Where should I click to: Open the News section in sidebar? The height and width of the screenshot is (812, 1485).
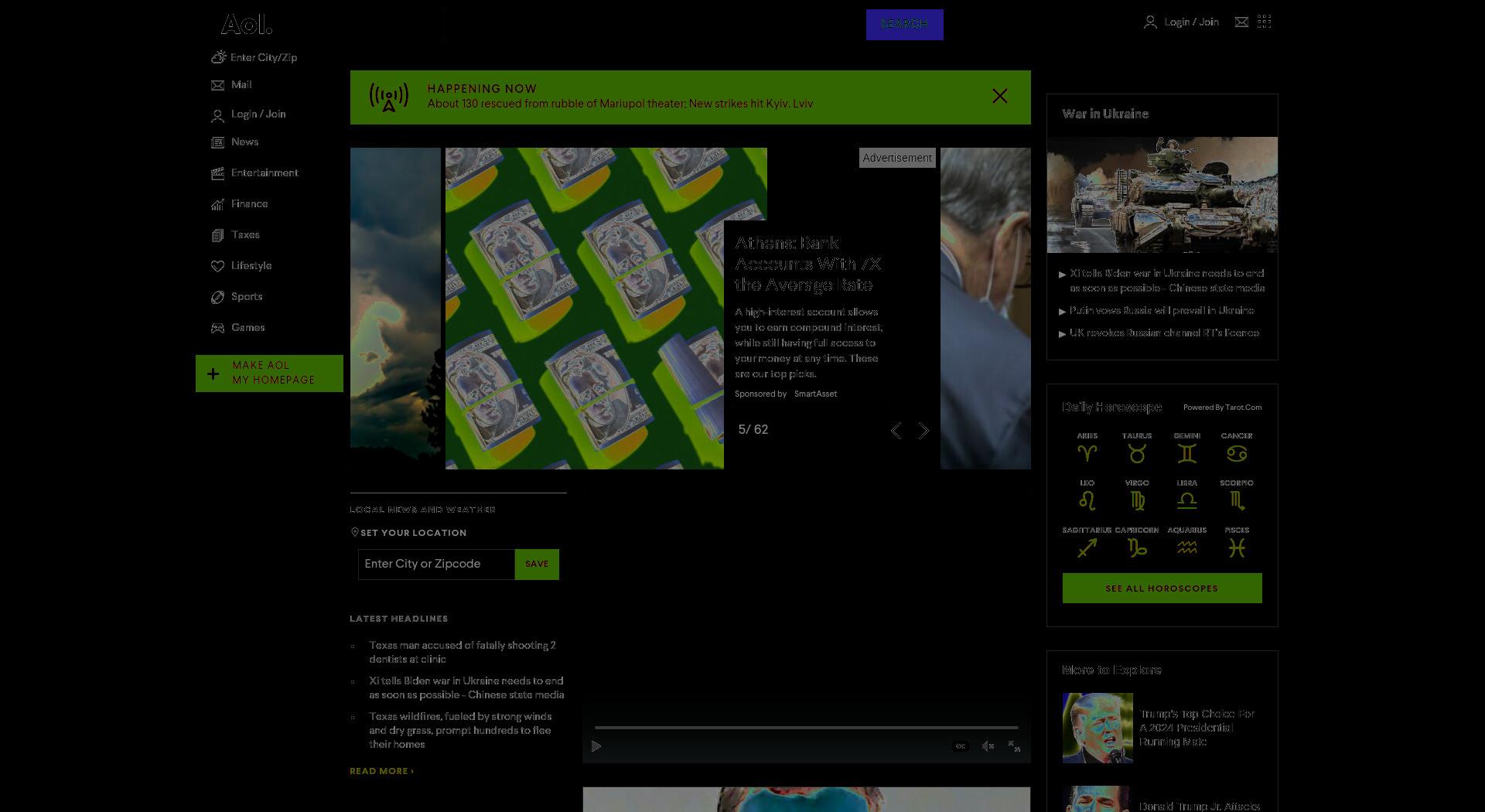(x=244, y=142)
